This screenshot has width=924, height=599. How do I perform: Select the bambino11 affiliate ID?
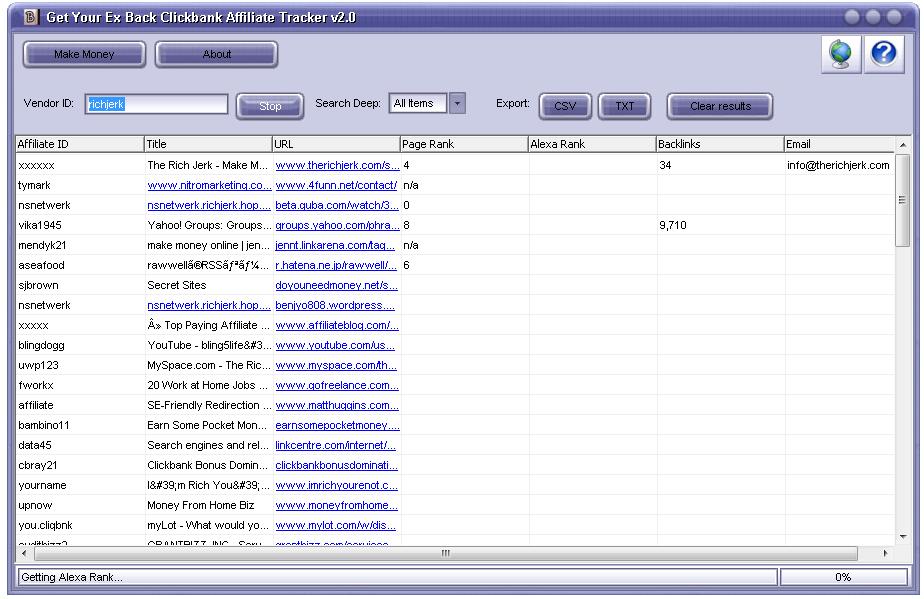(44, 426)
